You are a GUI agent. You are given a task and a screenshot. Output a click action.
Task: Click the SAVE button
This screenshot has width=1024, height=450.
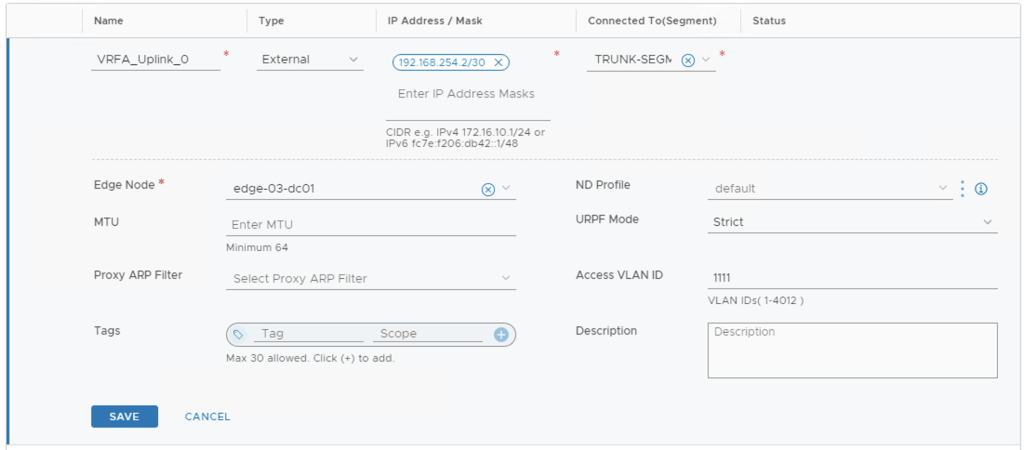click(x=124, y=416)
